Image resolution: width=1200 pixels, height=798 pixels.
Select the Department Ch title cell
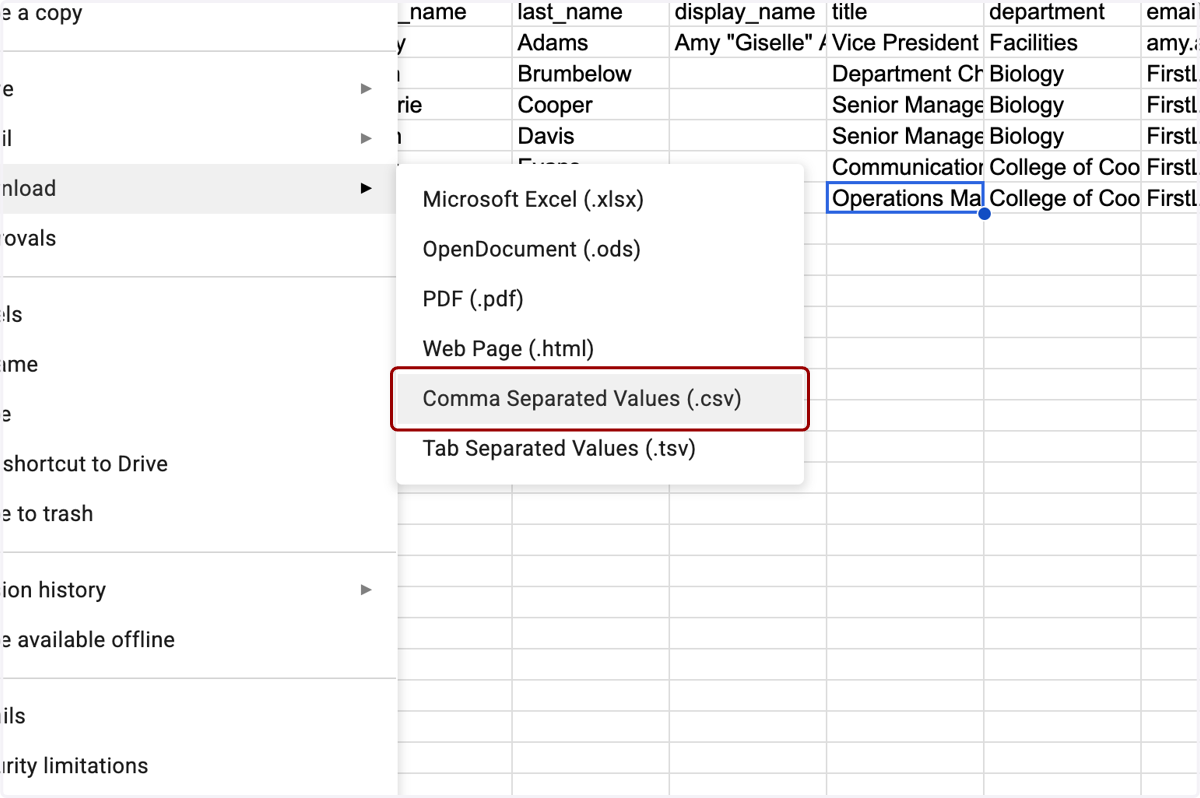[x=905, y=74]
